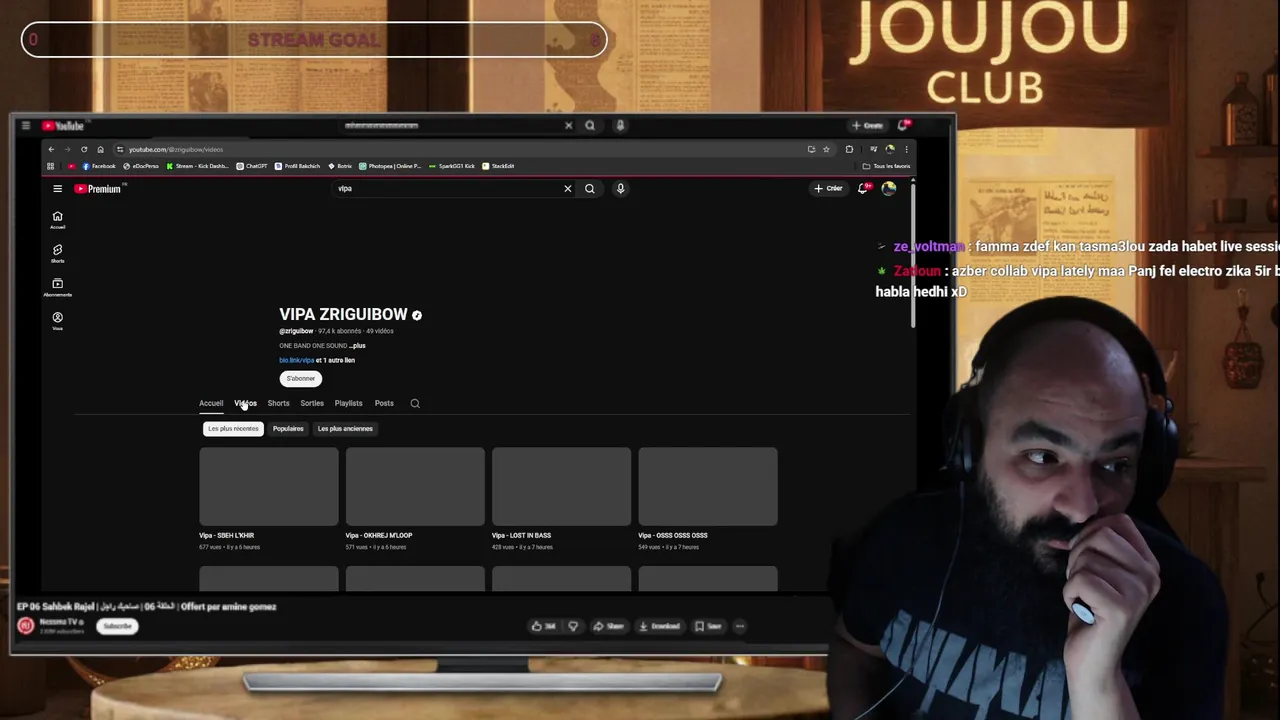
Task: Open the bio.link/vipa link
Action: tap(296, 360)
